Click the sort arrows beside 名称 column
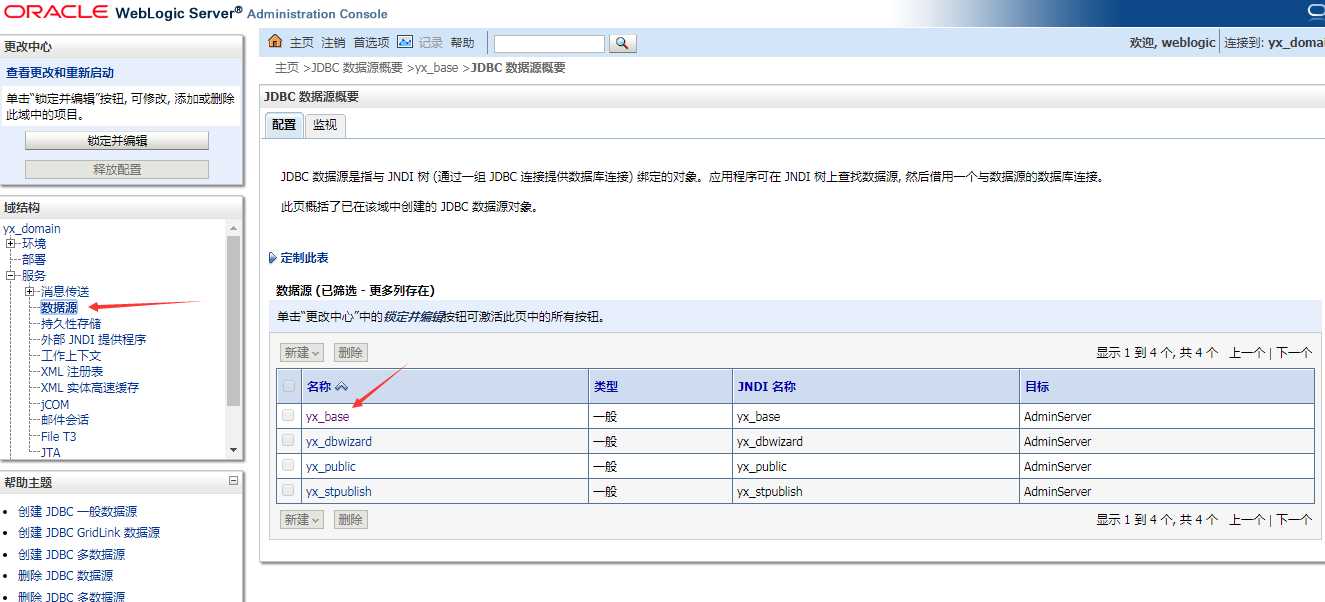1325x602 pixels. 341,387
